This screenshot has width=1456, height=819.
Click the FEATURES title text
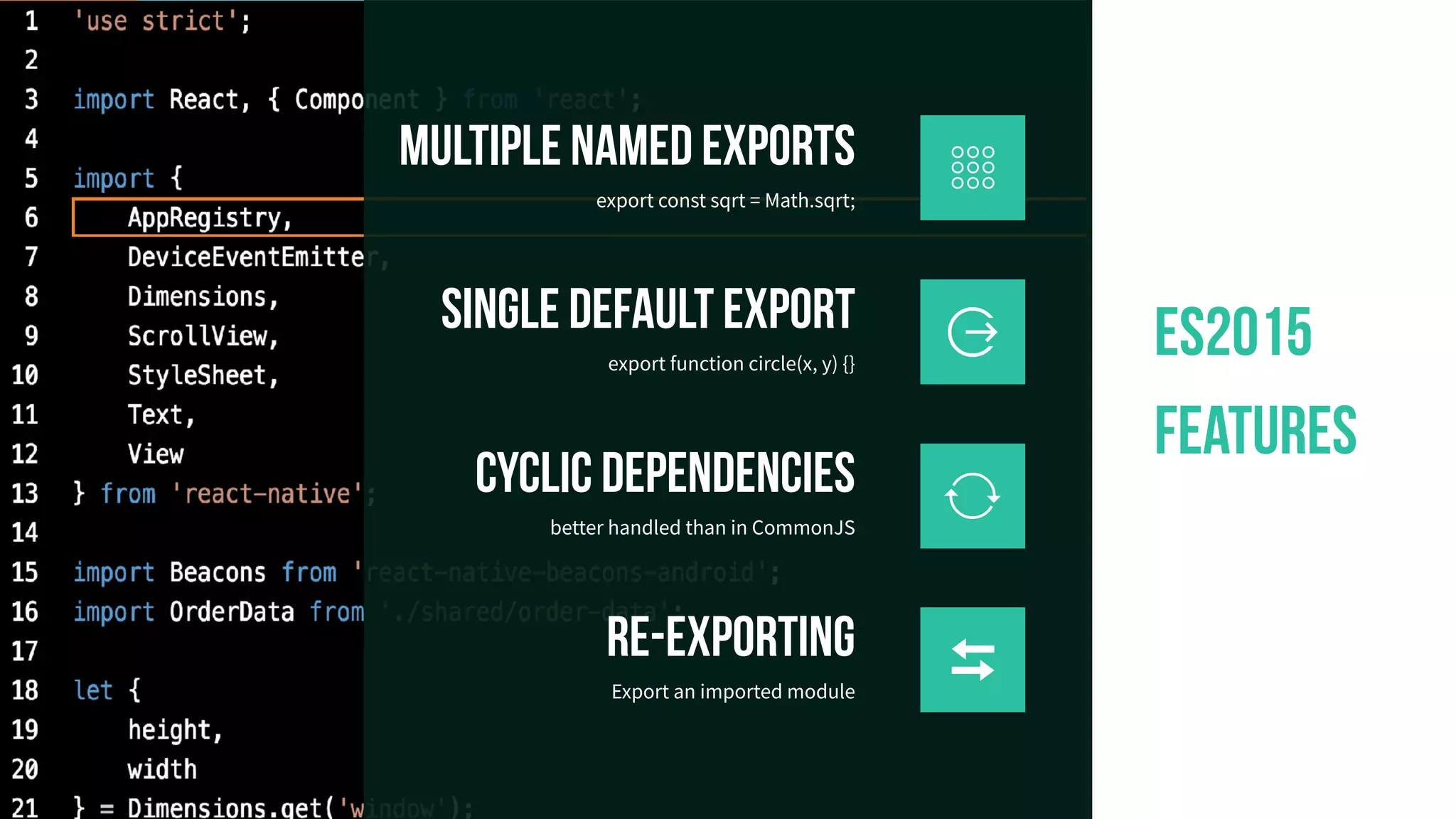coord(1256,431)
